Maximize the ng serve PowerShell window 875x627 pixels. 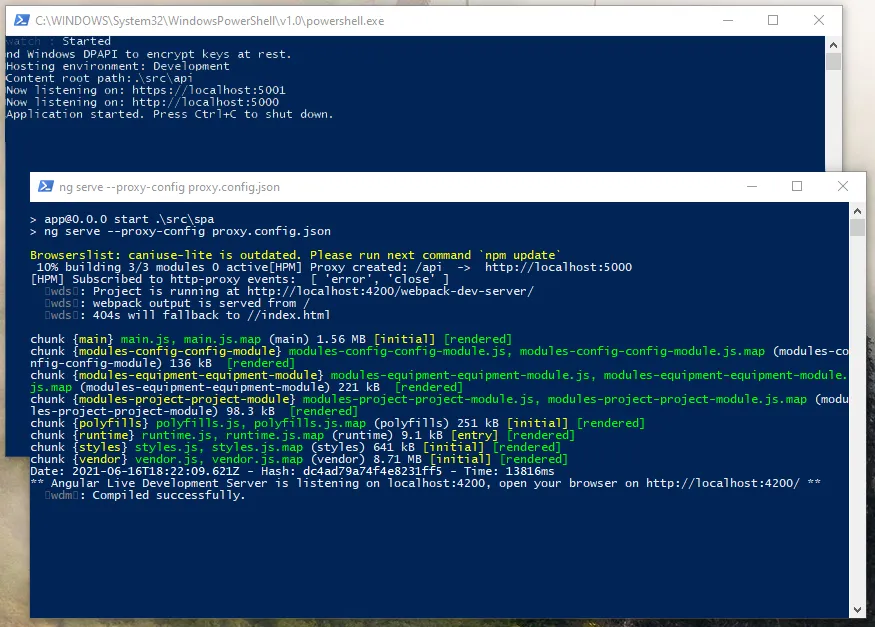pos(797,186)
